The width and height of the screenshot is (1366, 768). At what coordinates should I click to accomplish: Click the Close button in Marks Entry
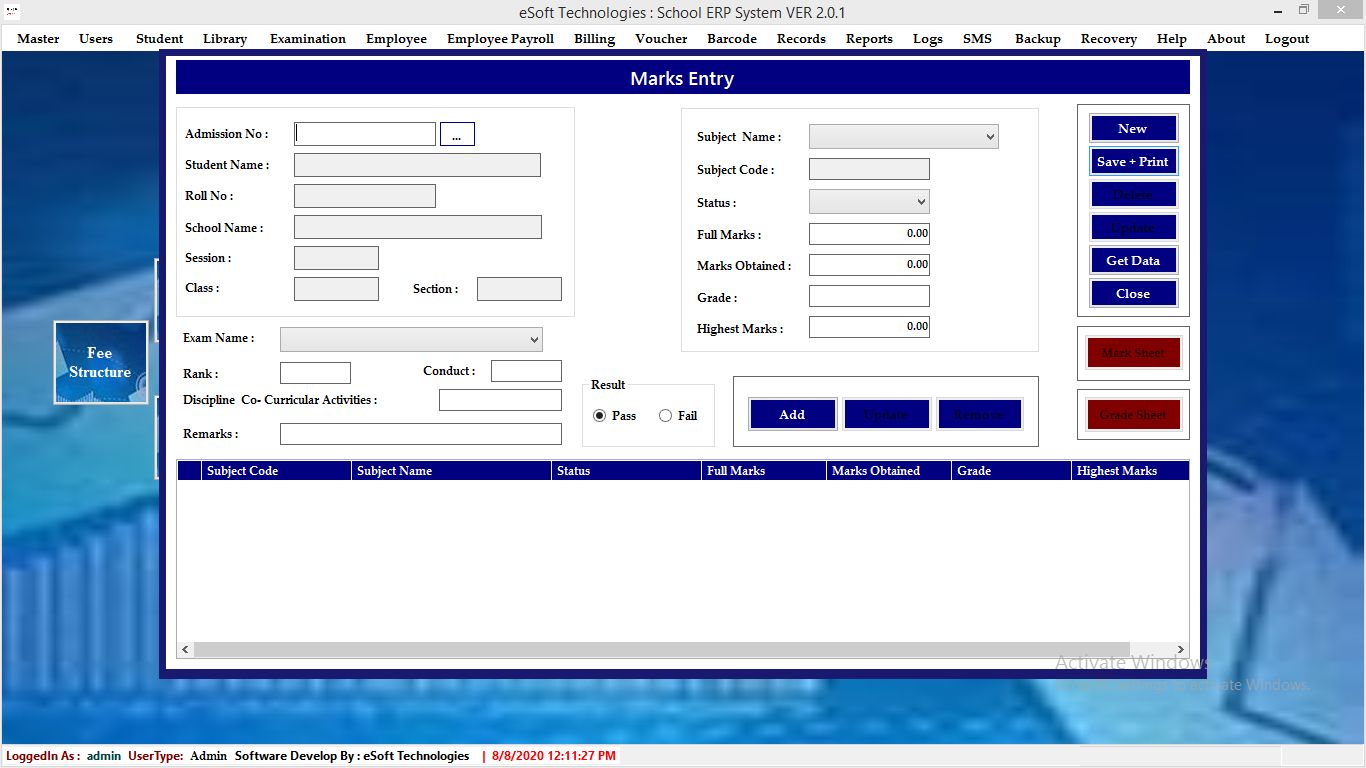pyautogui.click(x=1133, y=294)
